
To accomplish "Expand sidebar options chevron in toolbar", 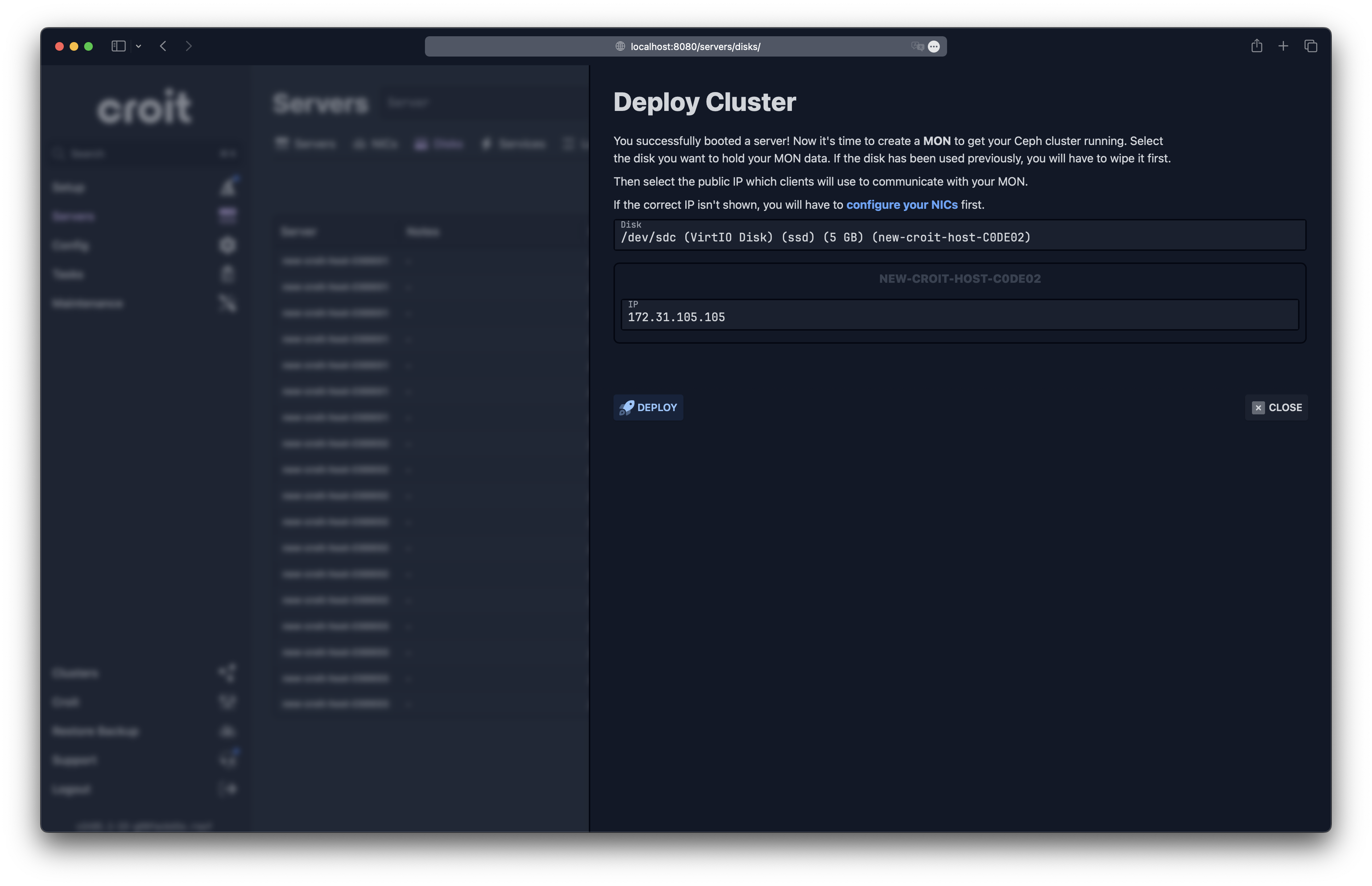I will (139, 46).
